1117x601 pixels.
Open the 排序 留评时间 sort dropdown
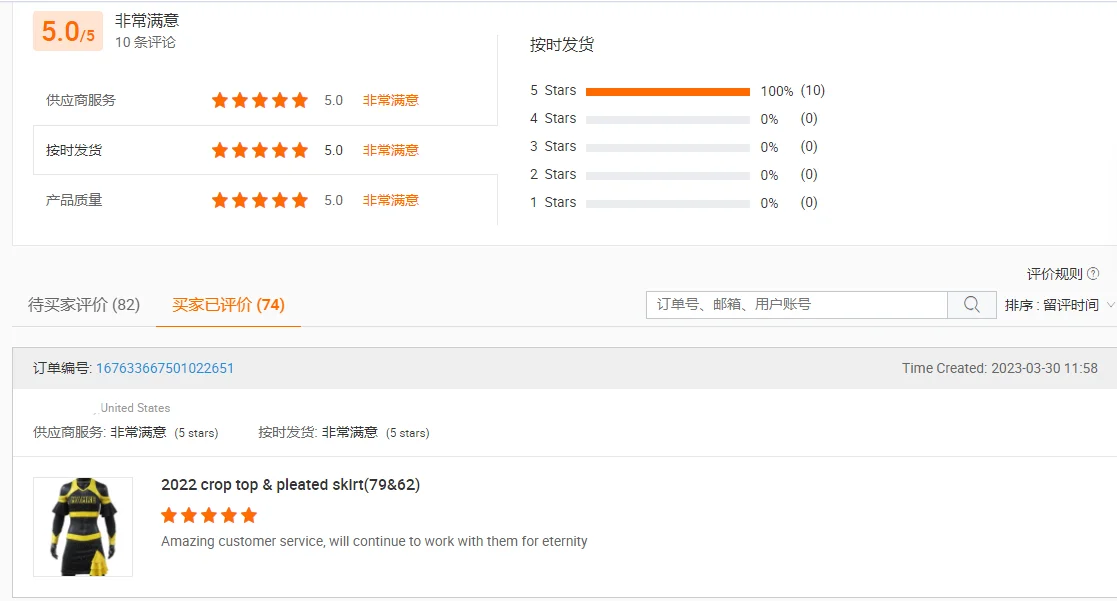point(1058,305)
